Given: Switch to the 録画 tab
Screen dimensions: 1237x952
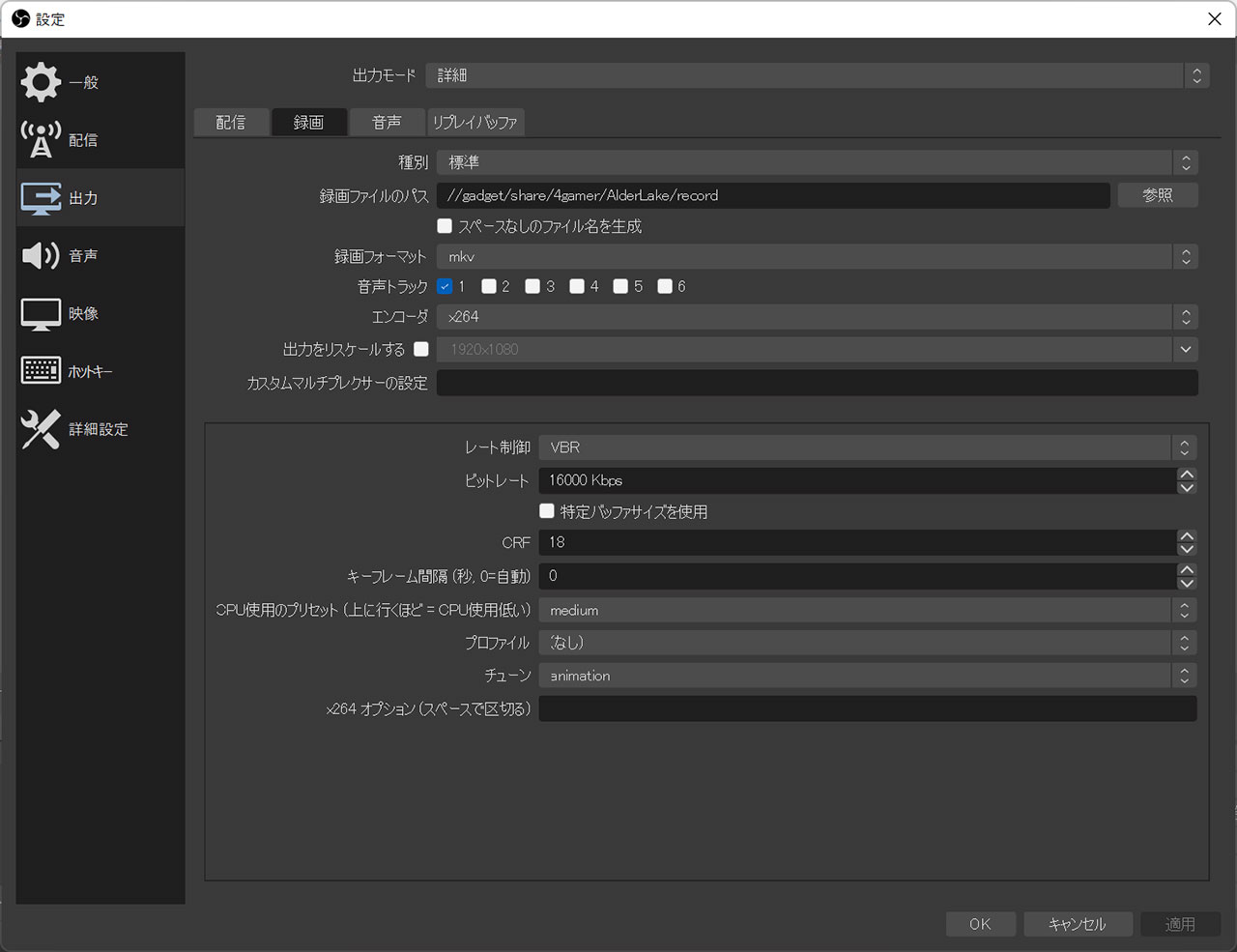Looking at the screenshot, I should (309, 122).
